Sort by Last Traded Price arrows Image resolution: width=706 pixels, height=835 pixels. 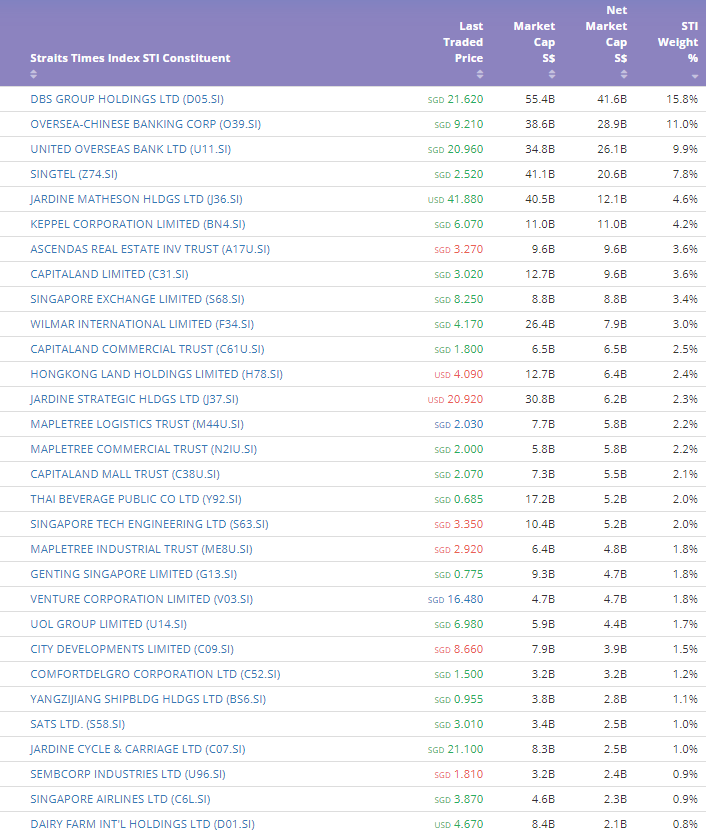point(480,74)
